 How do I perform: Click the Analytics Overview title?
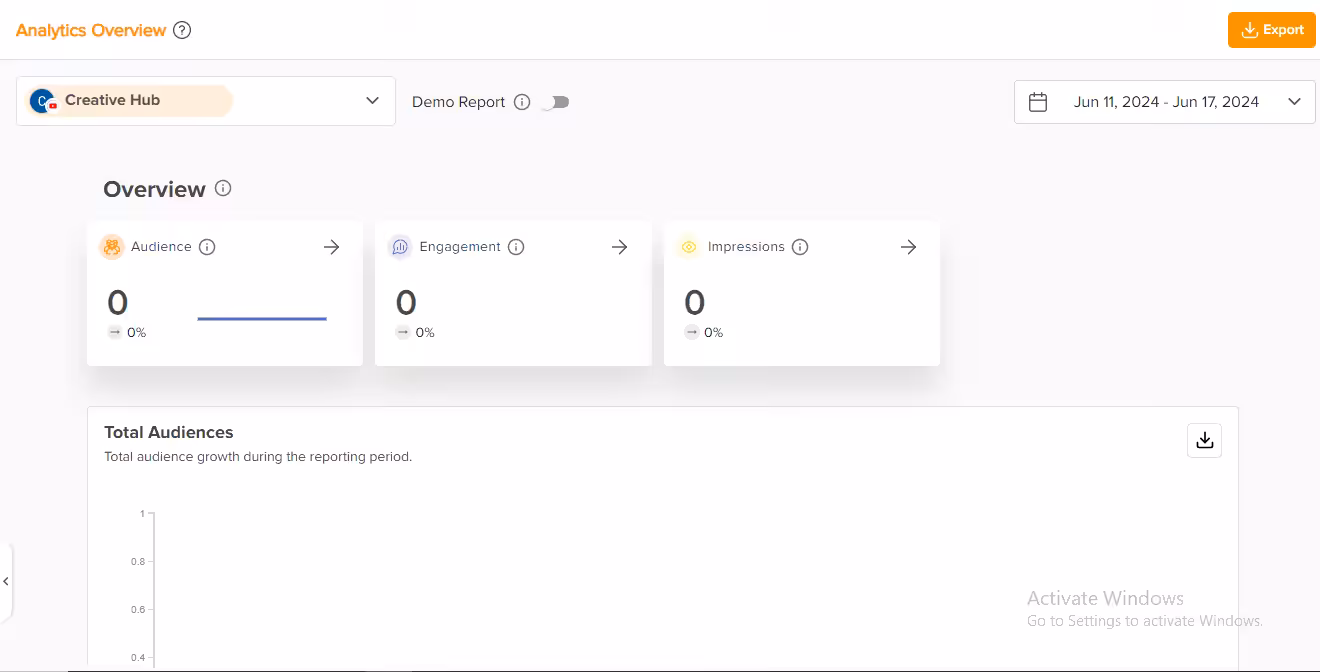pyautogui.click(x=91, y=30)
